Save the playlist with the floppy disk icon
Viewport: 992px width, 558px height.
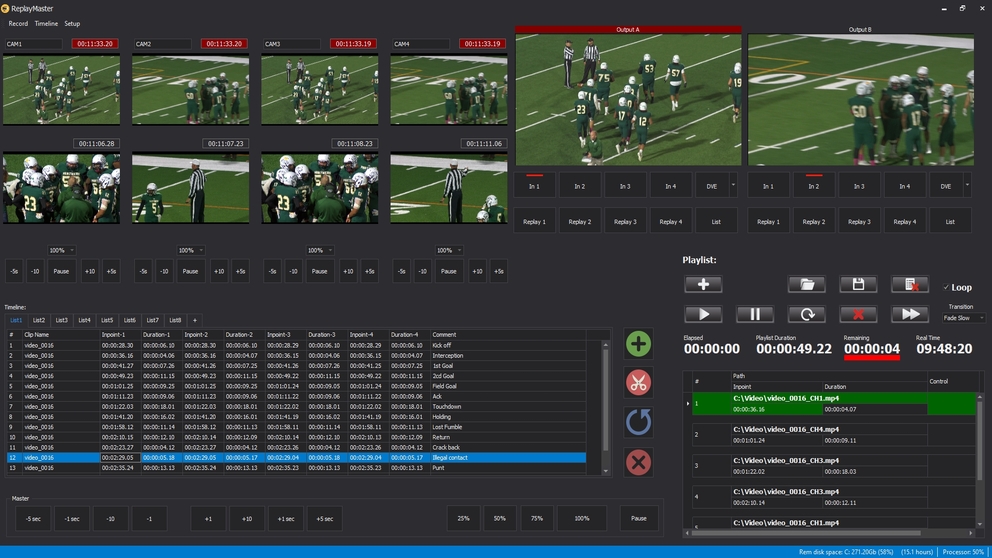click(858, 285)
